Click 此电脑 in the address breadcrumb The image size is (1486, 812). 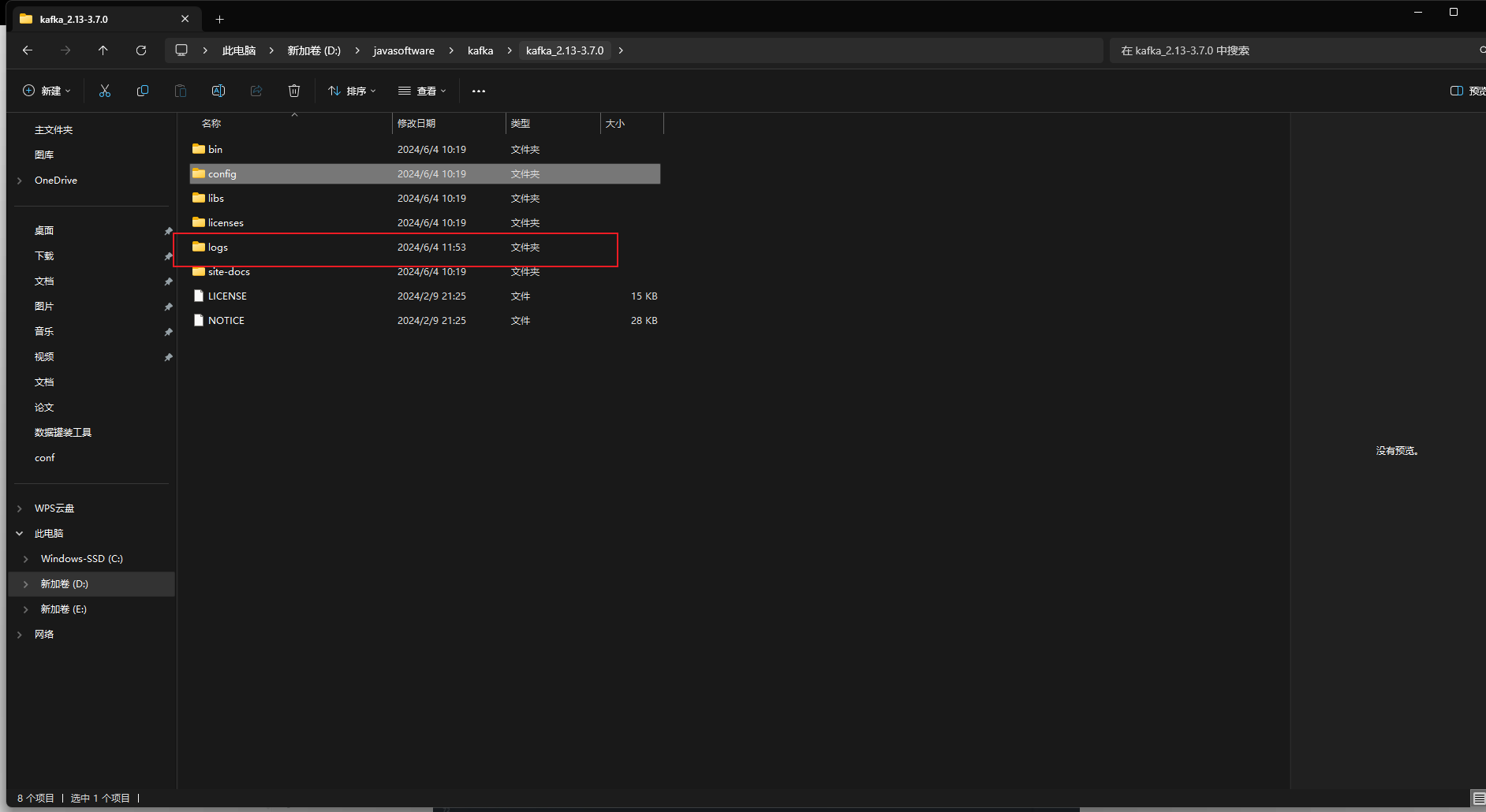point(239,50)
